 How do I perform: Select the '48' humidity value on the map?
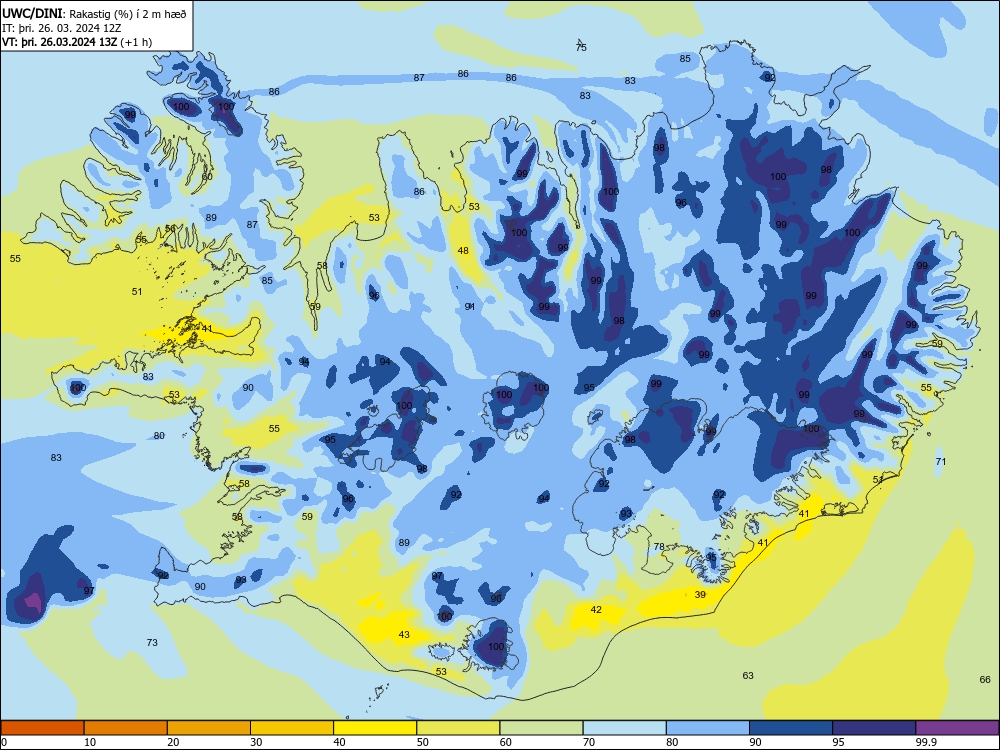pyautogui.click(x=463, y=251)
